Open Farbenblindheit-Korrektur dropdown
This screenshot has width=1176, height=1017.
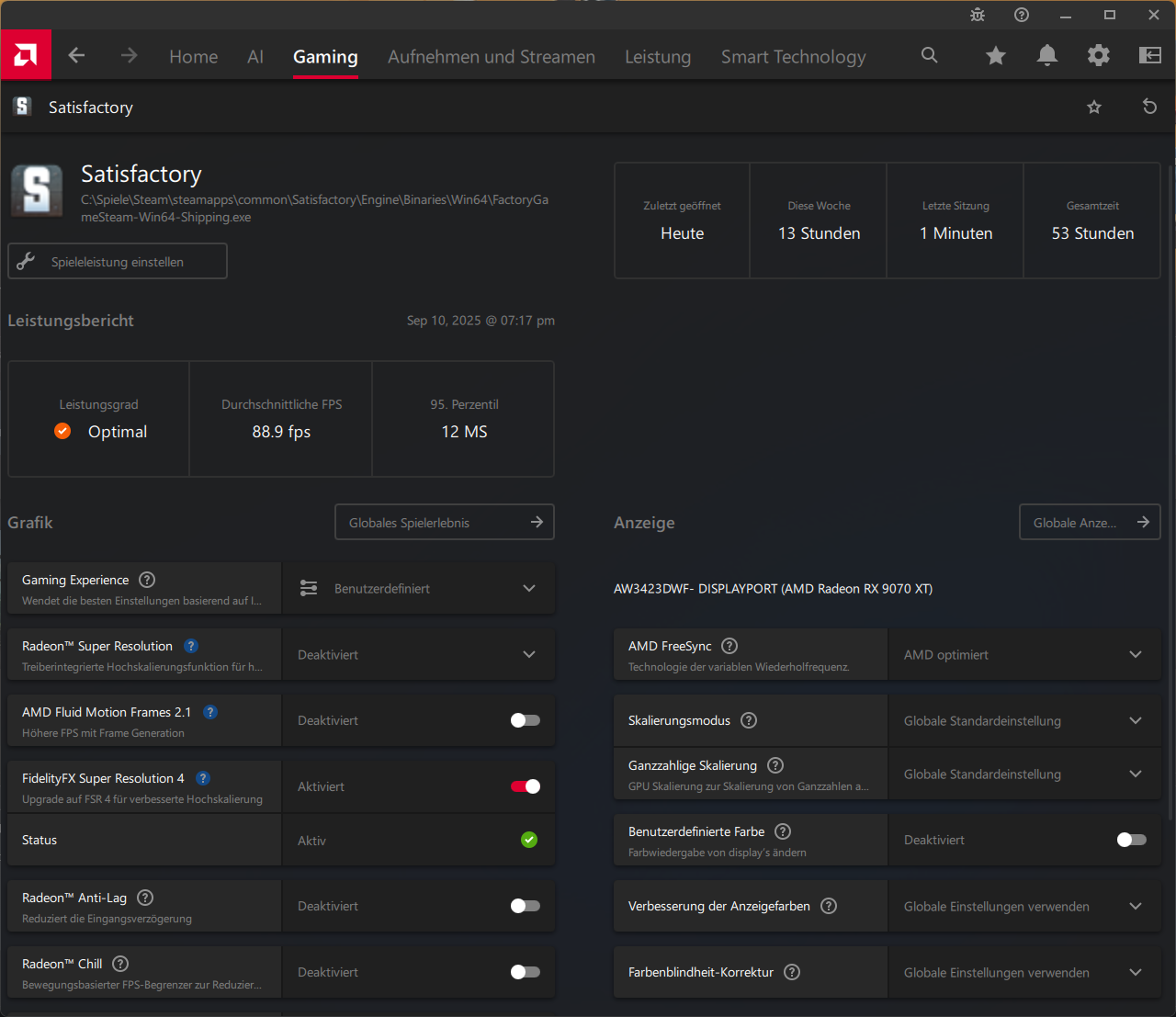coord(1024,972)
